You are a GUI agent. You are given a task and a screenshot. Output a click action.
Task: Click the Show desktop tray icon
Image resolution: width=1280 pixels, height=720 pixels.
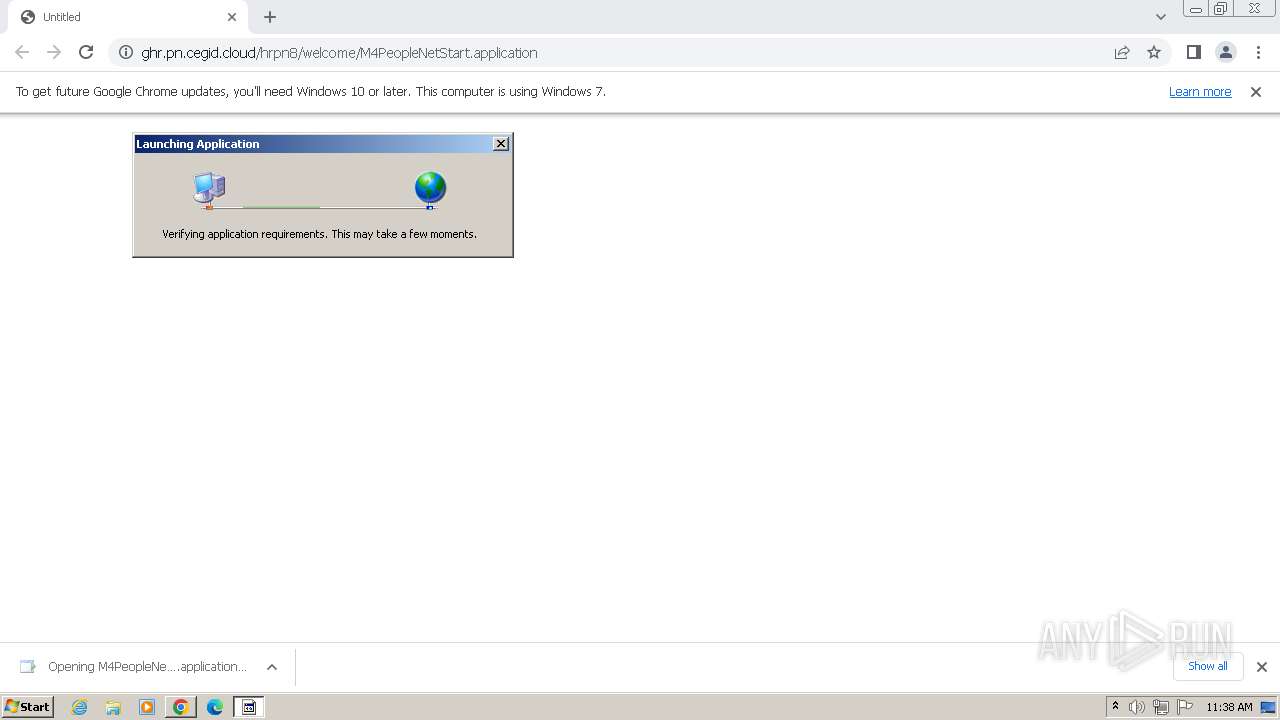[1268, 707]
